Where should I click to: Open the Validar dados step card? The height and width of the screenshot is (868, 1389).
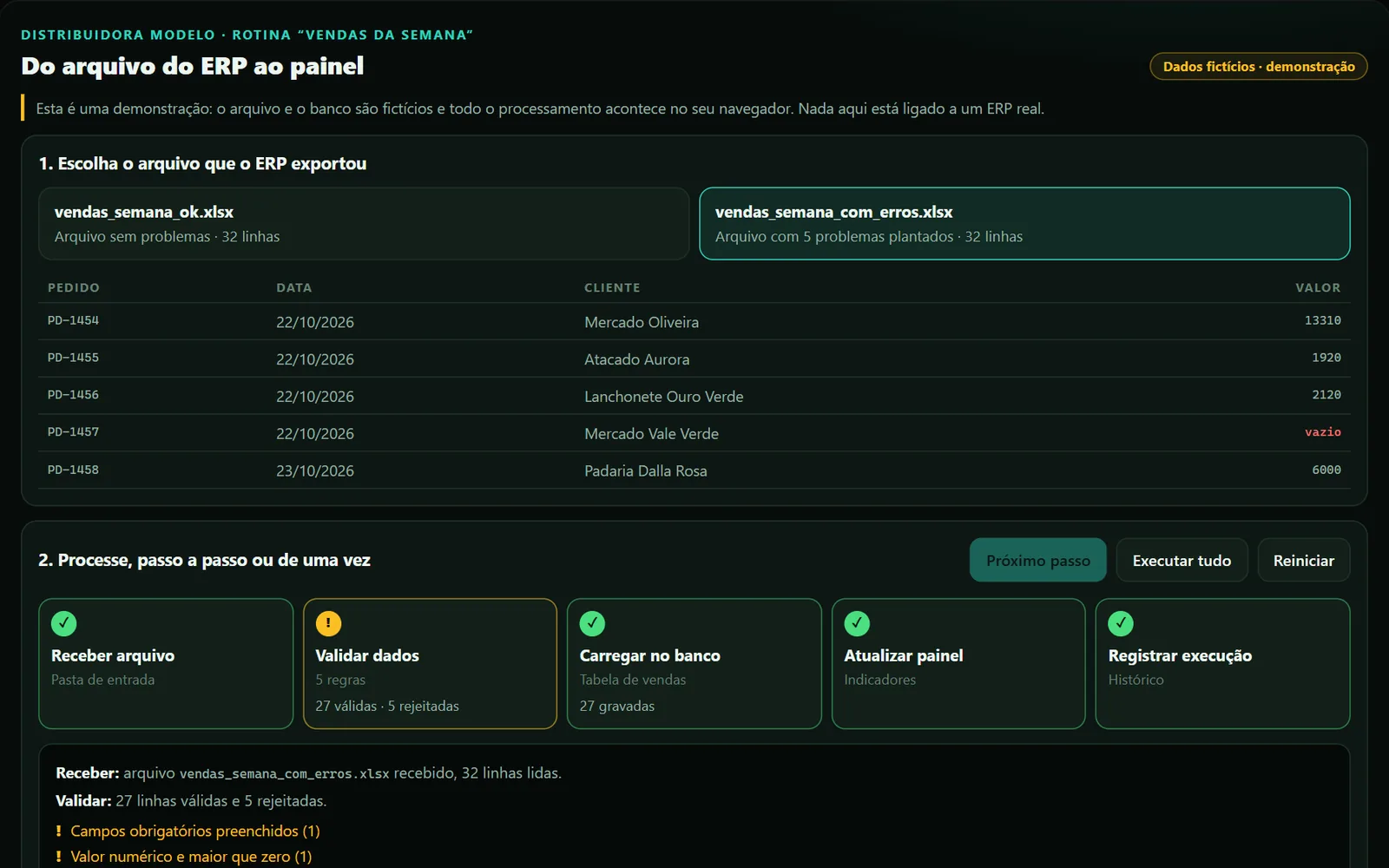pyautogui.click(x=430, y=663)
